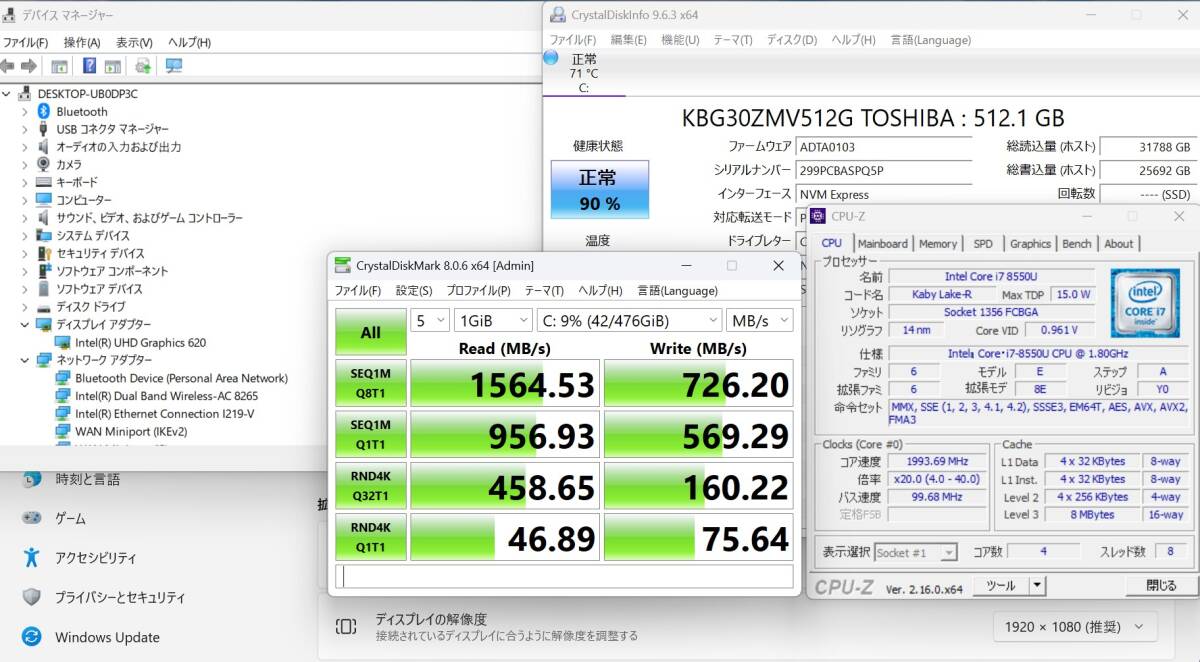Open the MB/s unit dropdown
Viewport: 1200px width, 662px height.
coord(759,320)
